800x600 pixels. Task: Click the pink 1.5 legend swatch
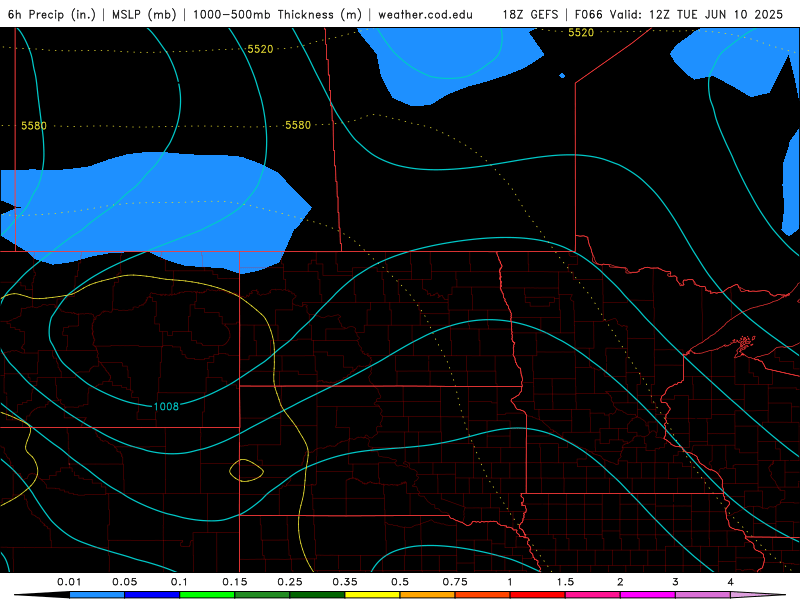pos(593,595)
